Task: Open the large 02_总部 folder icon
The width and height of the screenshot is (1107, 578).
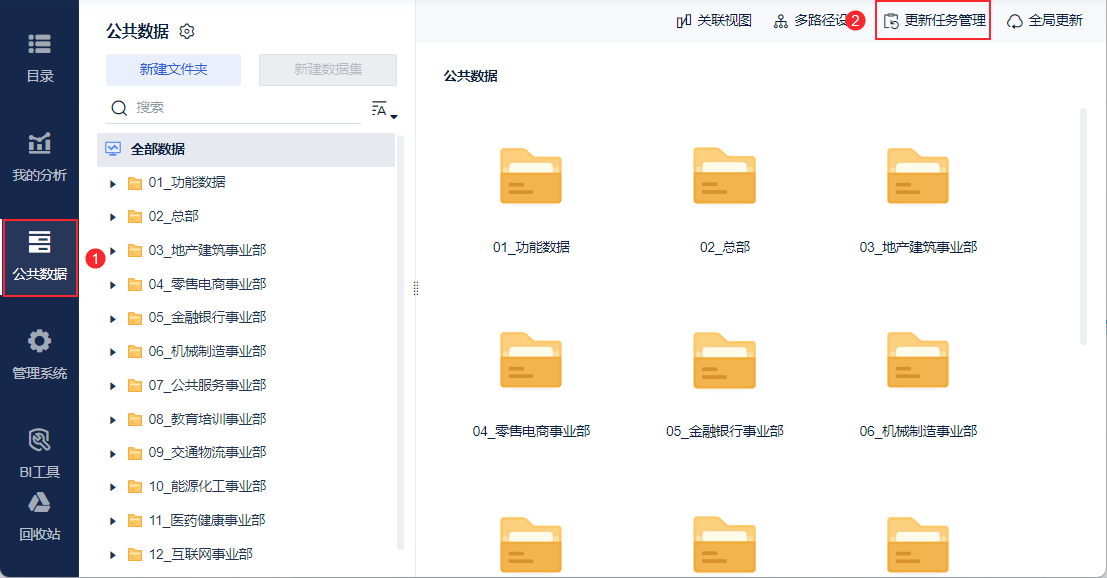Action: [x=724, y=176]
